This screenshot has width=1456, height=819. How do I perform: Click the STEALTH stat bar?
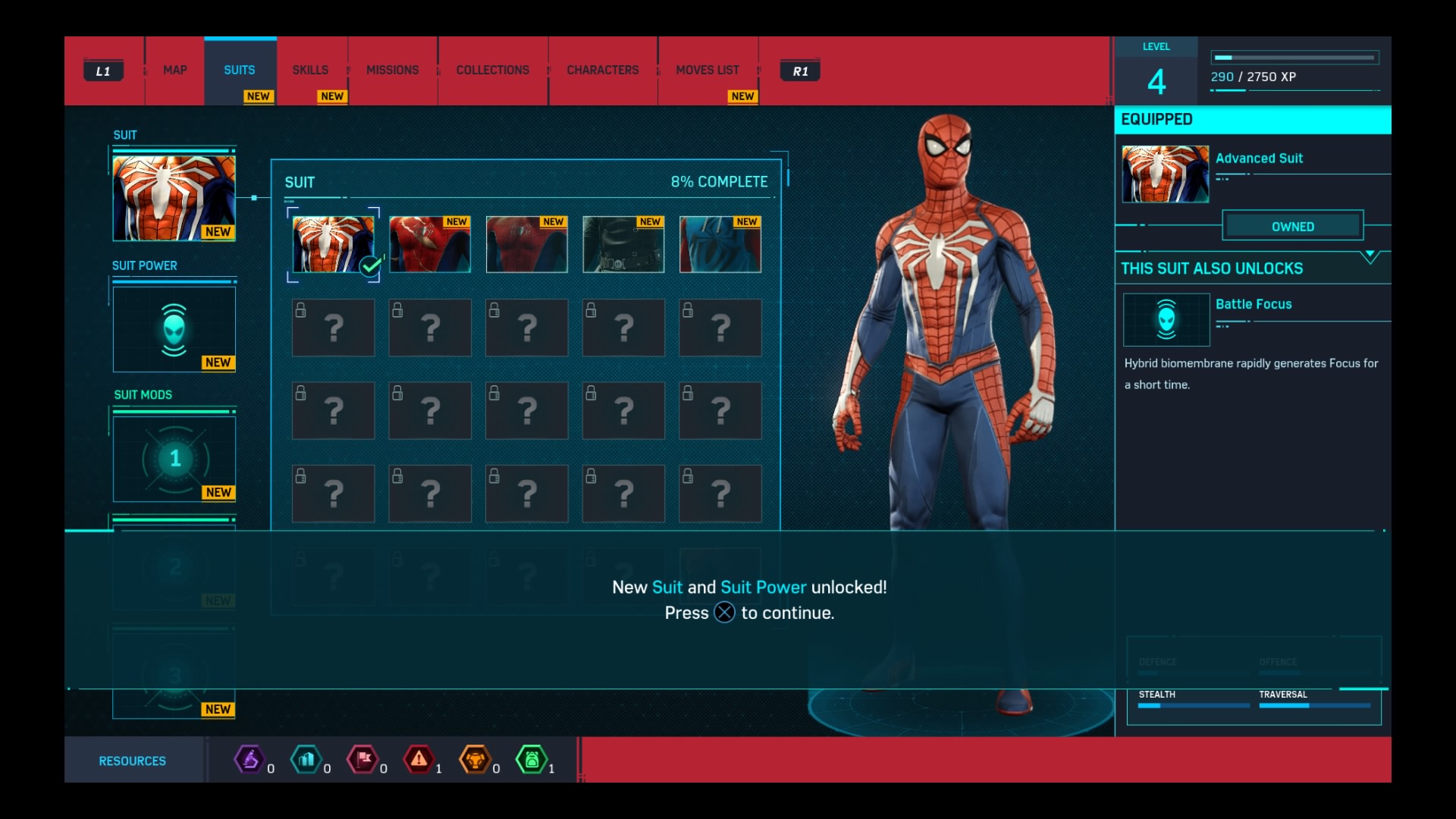[1194, 705]
